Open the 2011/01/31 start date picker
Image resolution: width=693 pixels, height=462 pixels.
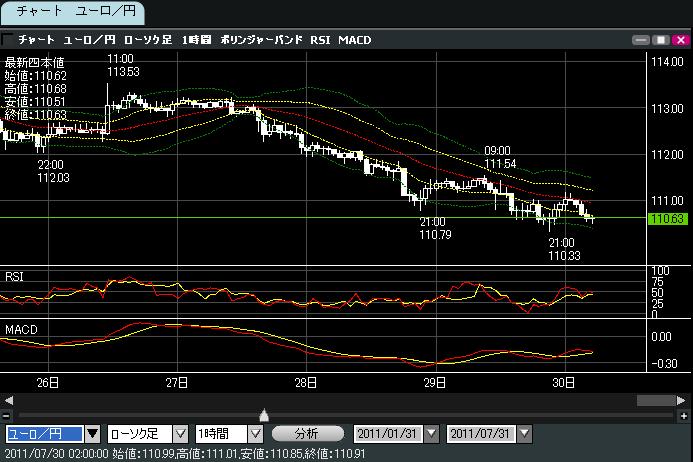pyautogui.click(x=431, y=434)
